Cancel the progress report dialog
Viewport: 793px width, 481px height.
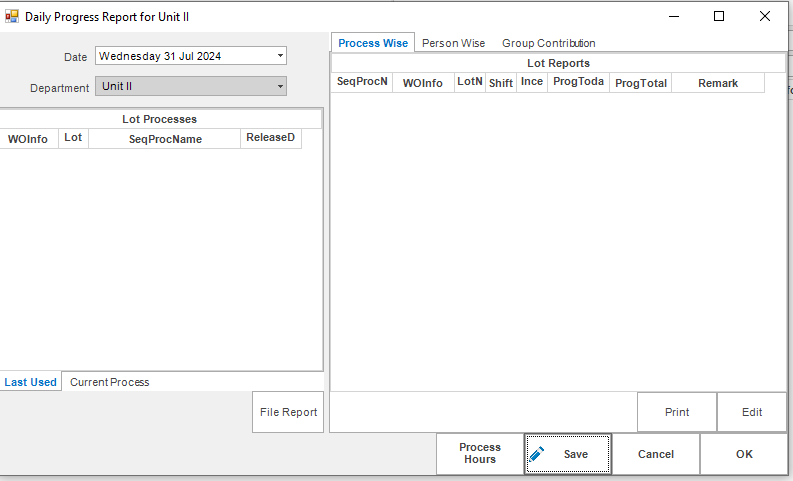656,454
